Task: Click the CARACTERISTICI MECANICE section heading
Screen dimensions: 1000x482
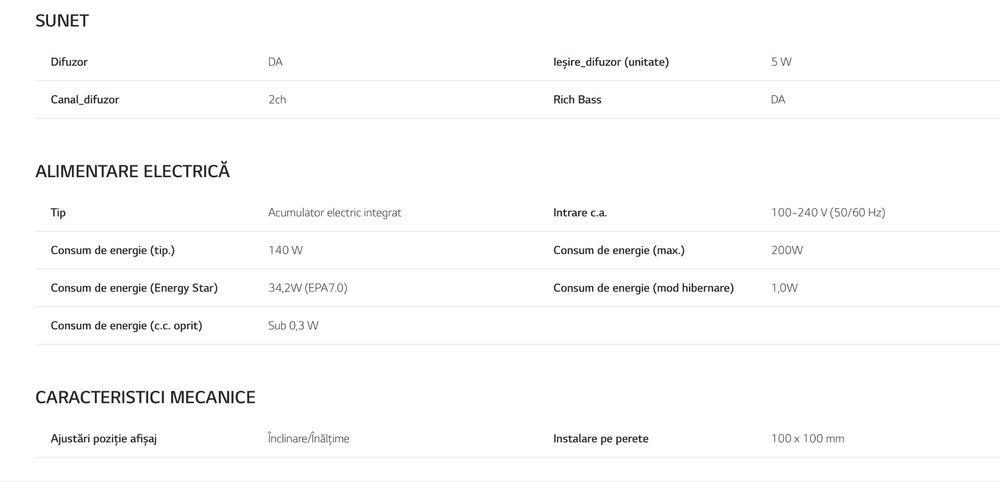Action: 145,397
